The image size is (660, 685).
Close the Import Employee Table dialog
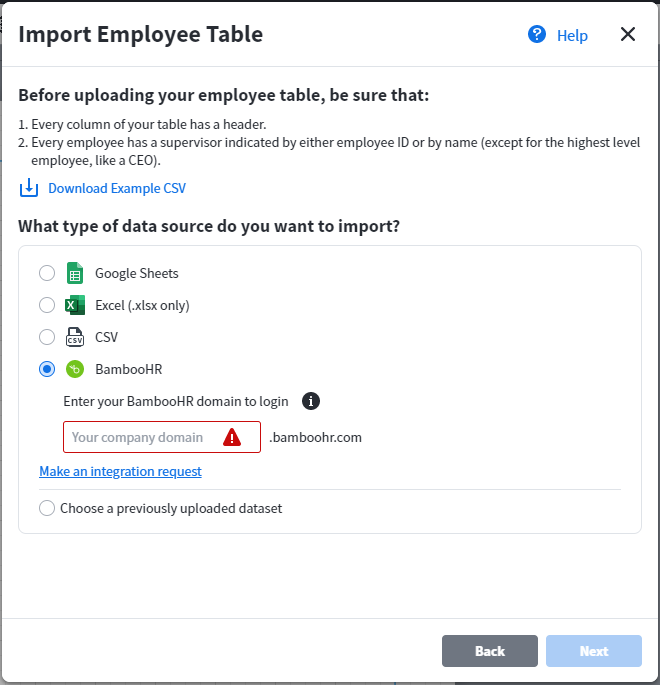[x=628, y=34]
